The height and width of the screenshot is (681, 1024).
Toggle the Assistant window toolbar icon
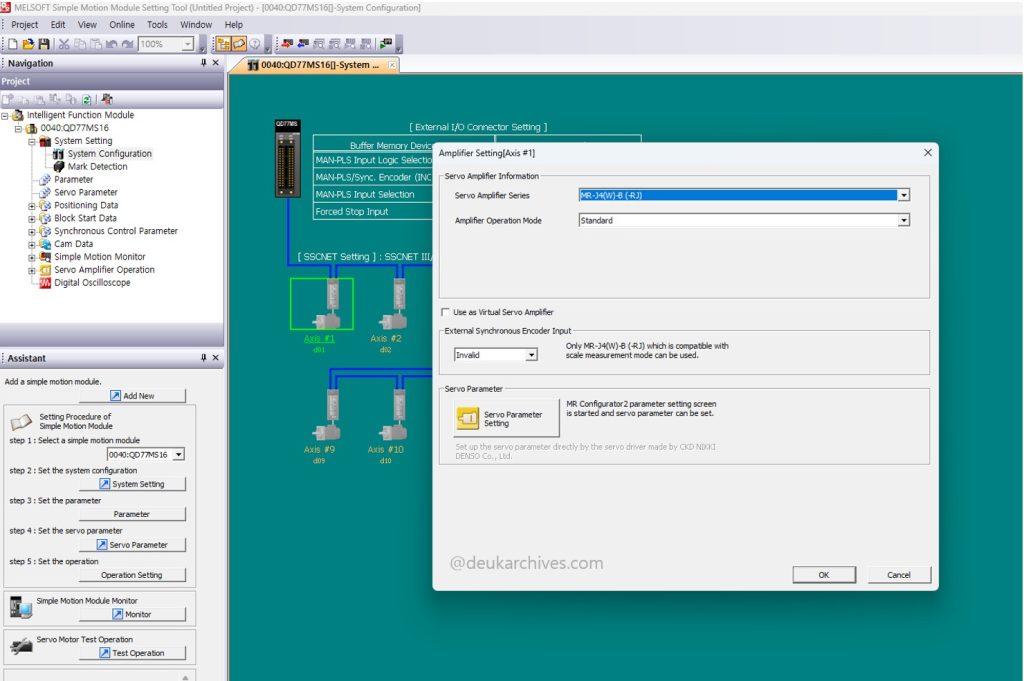pyautogui.click(x=239, y=44)
